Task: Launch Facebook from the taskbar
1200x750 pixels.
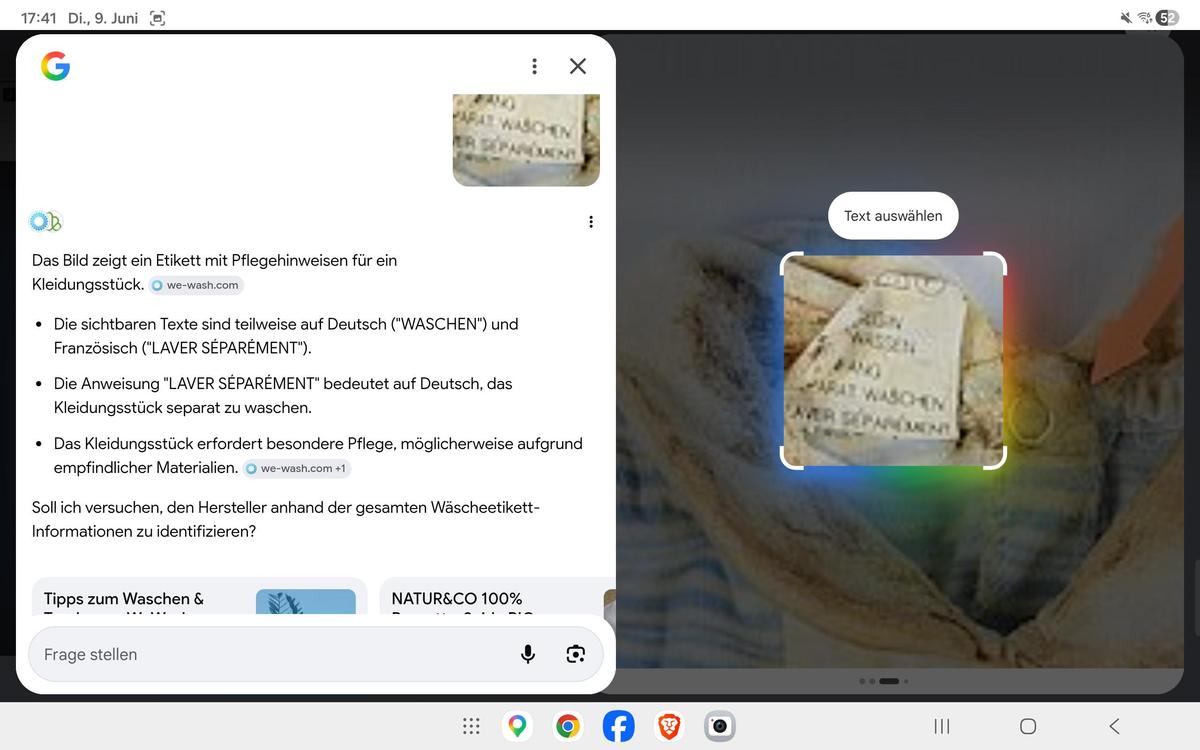Action: tap(618, 726)
